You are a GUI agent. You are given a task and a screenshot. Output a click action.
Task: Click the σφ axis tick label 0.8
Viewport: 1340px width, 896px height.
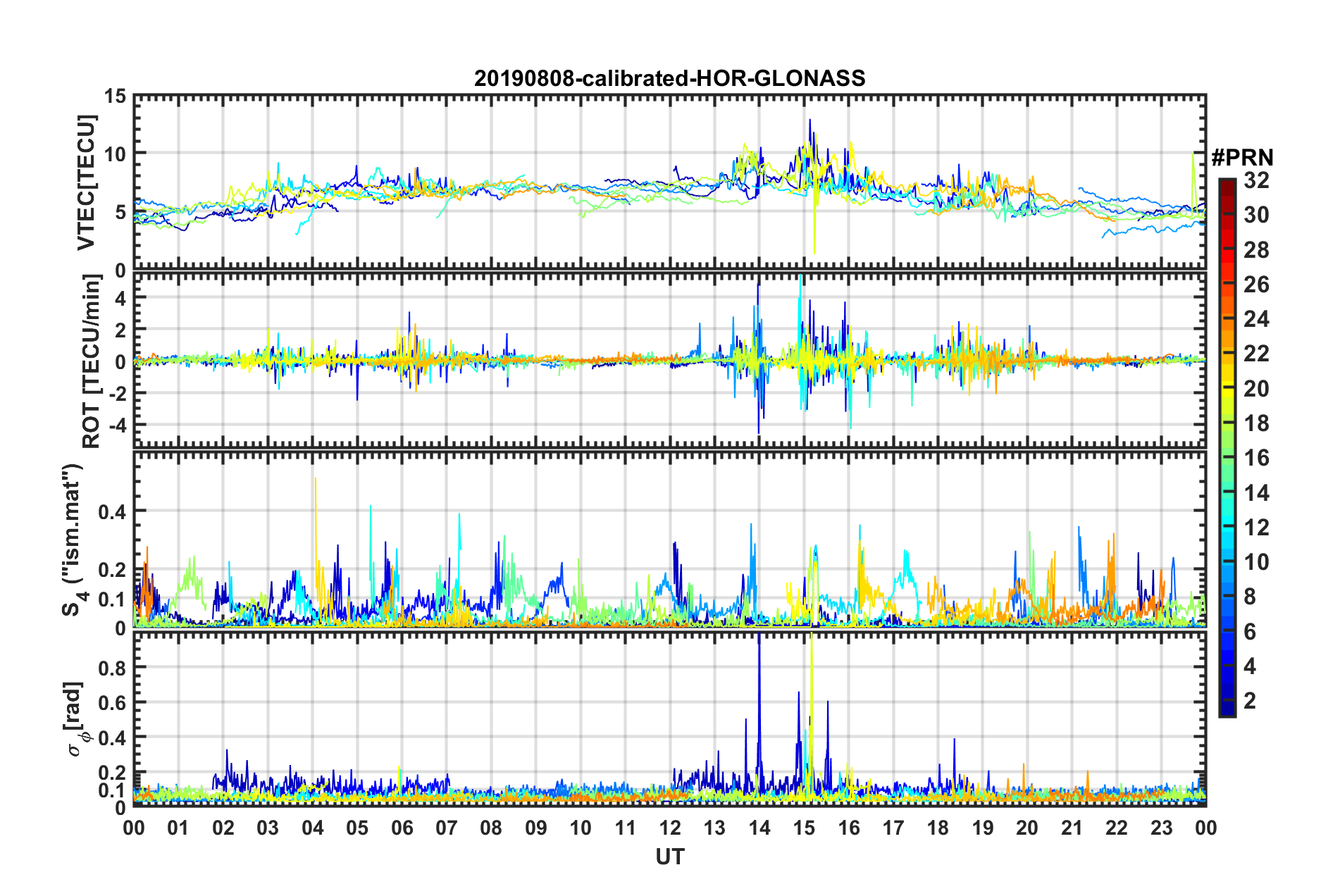pos(112,668)
